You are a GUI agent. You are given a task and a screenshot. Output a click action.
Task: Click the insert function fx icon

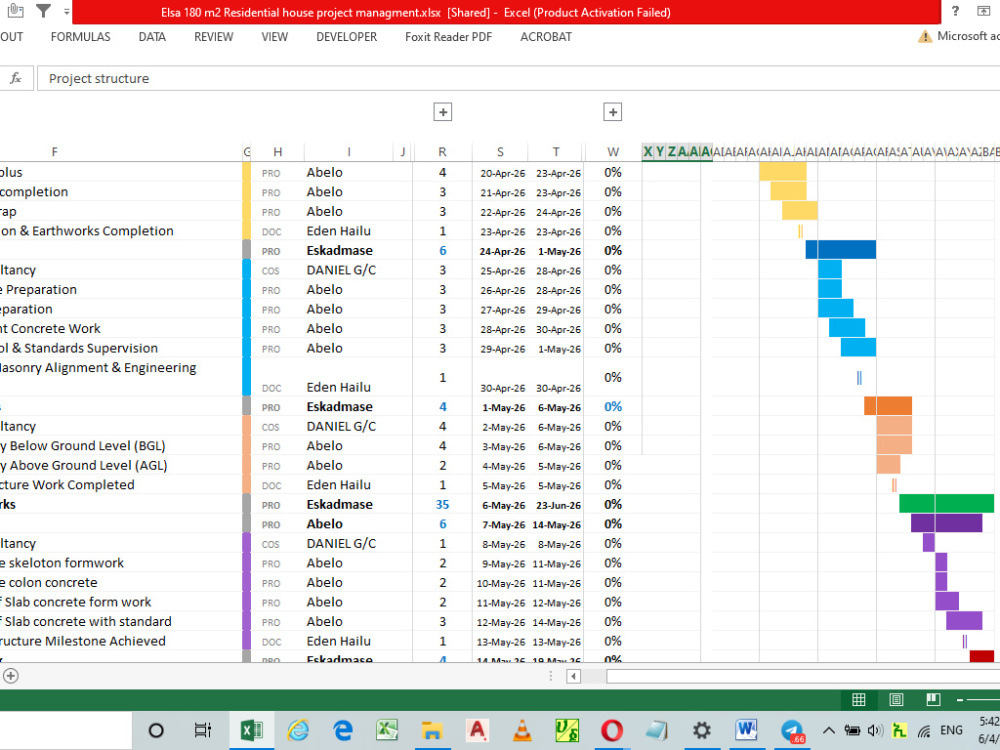[x=15, y=78]
